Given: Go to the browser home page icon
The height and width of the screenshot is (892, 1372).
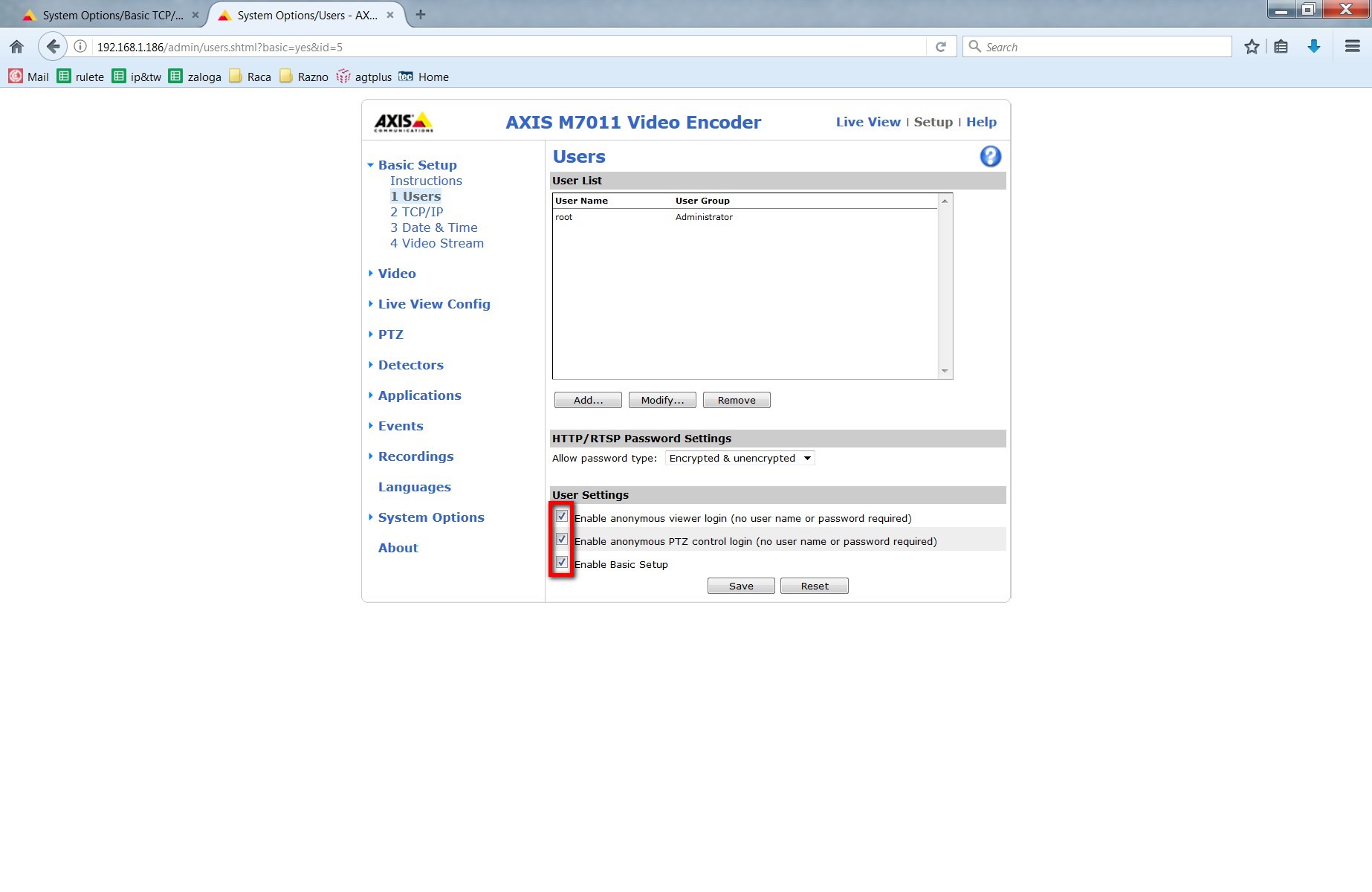Looking at the screenshot, I should point(16,47).
